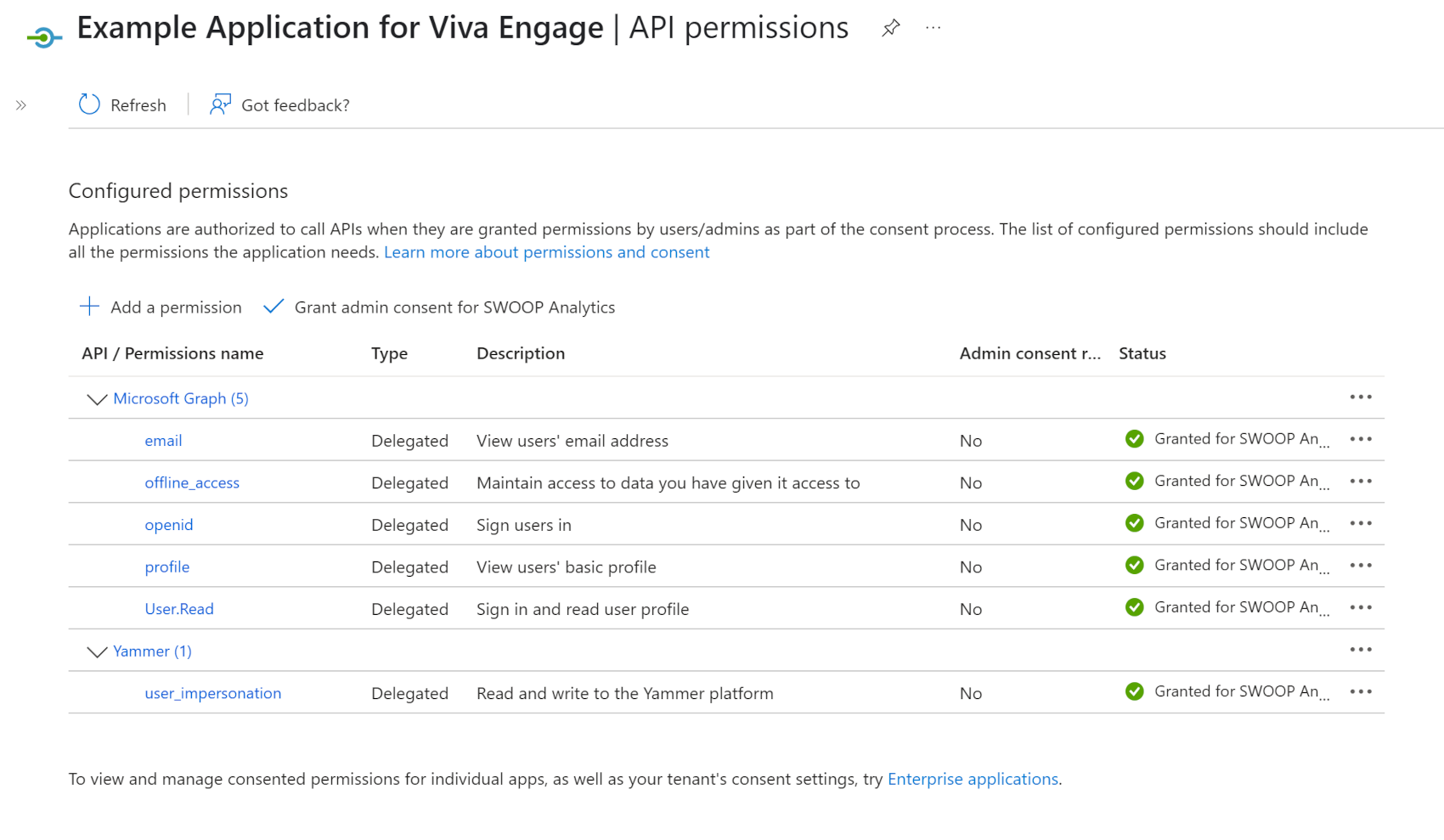Open the ellipsis menu for the Microsoft Graph group

[1361, 397]
